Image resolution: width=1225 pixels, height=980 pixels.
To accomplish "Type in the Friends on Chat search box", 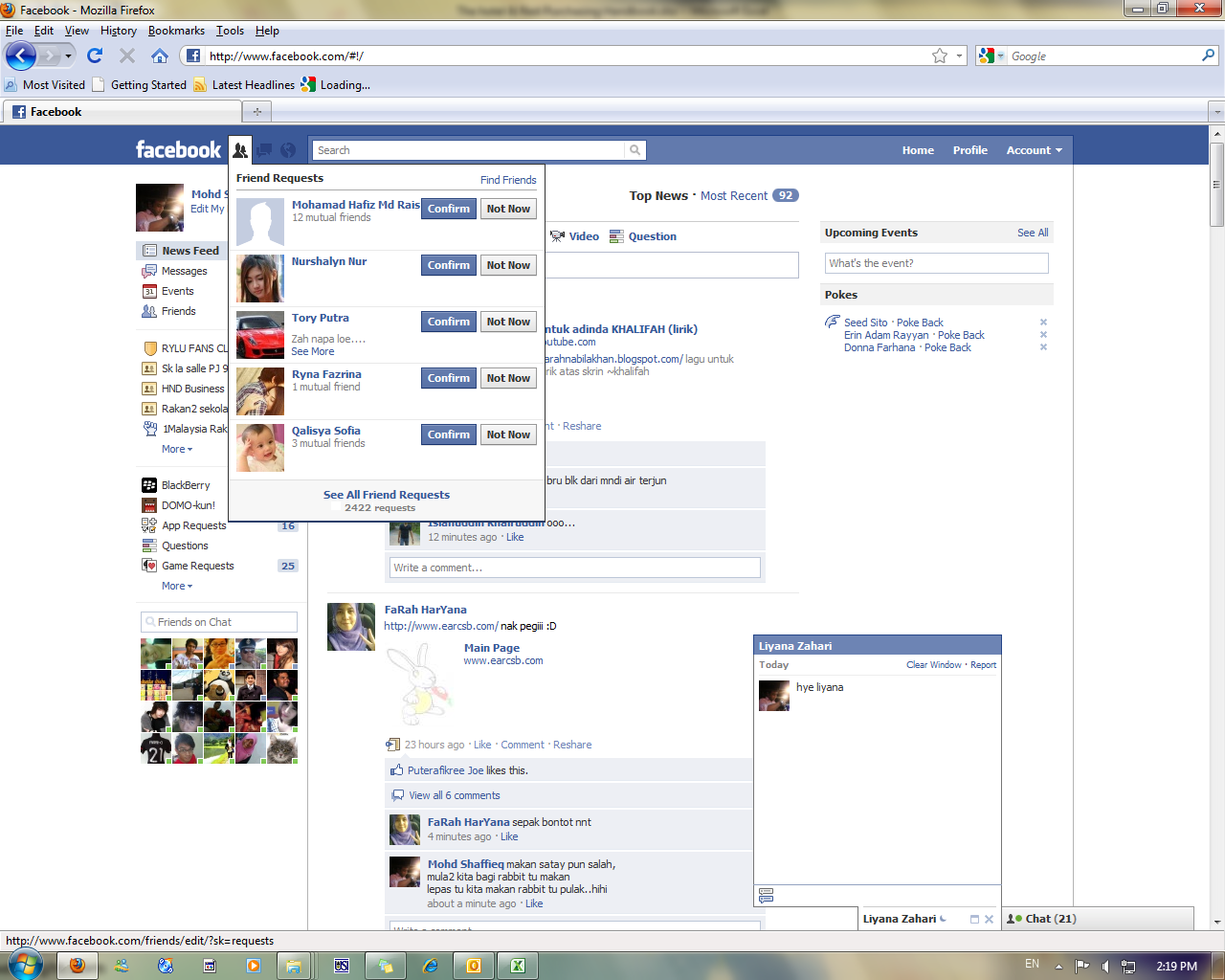I will point(218,622).
